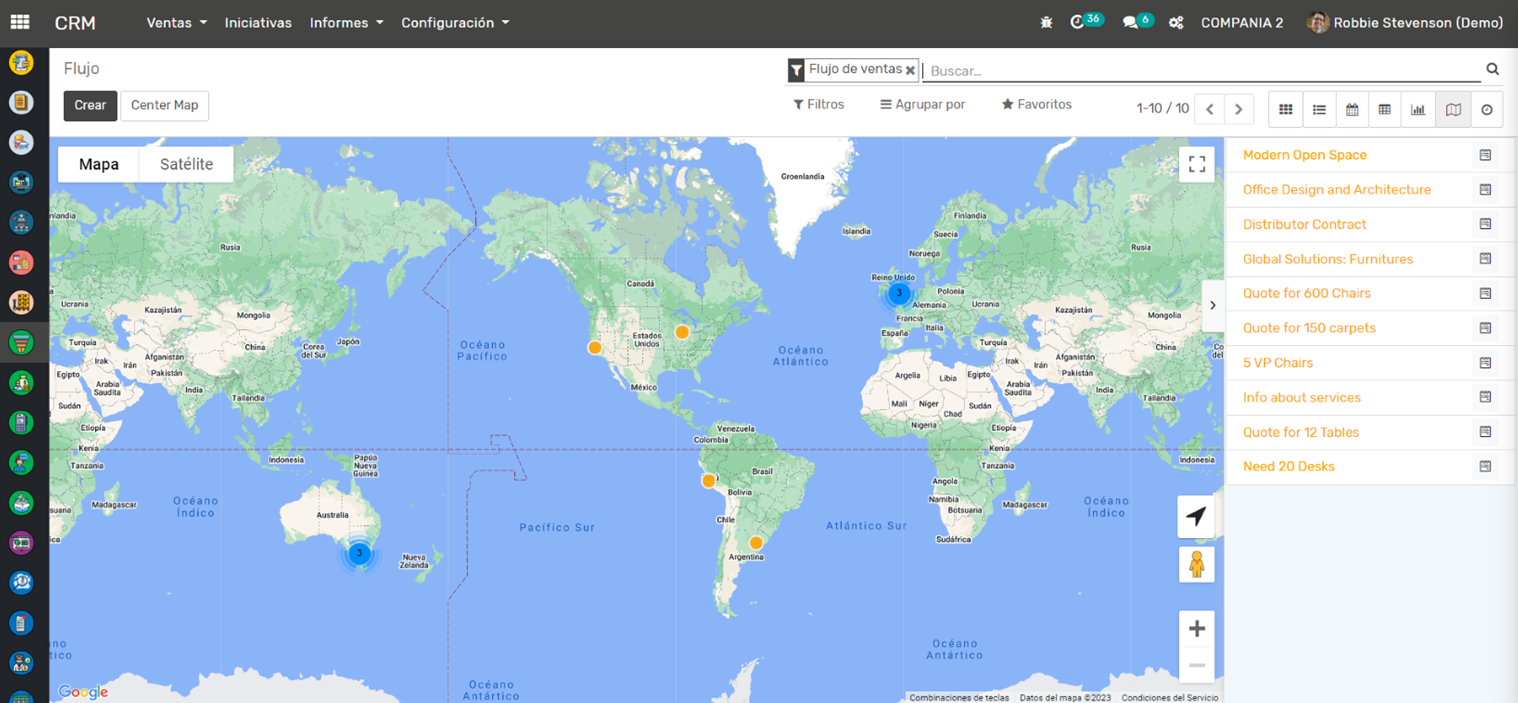The image size is (1518, 703).
Task: Open the Iniciativas menu item
Action: coord(258,22)
